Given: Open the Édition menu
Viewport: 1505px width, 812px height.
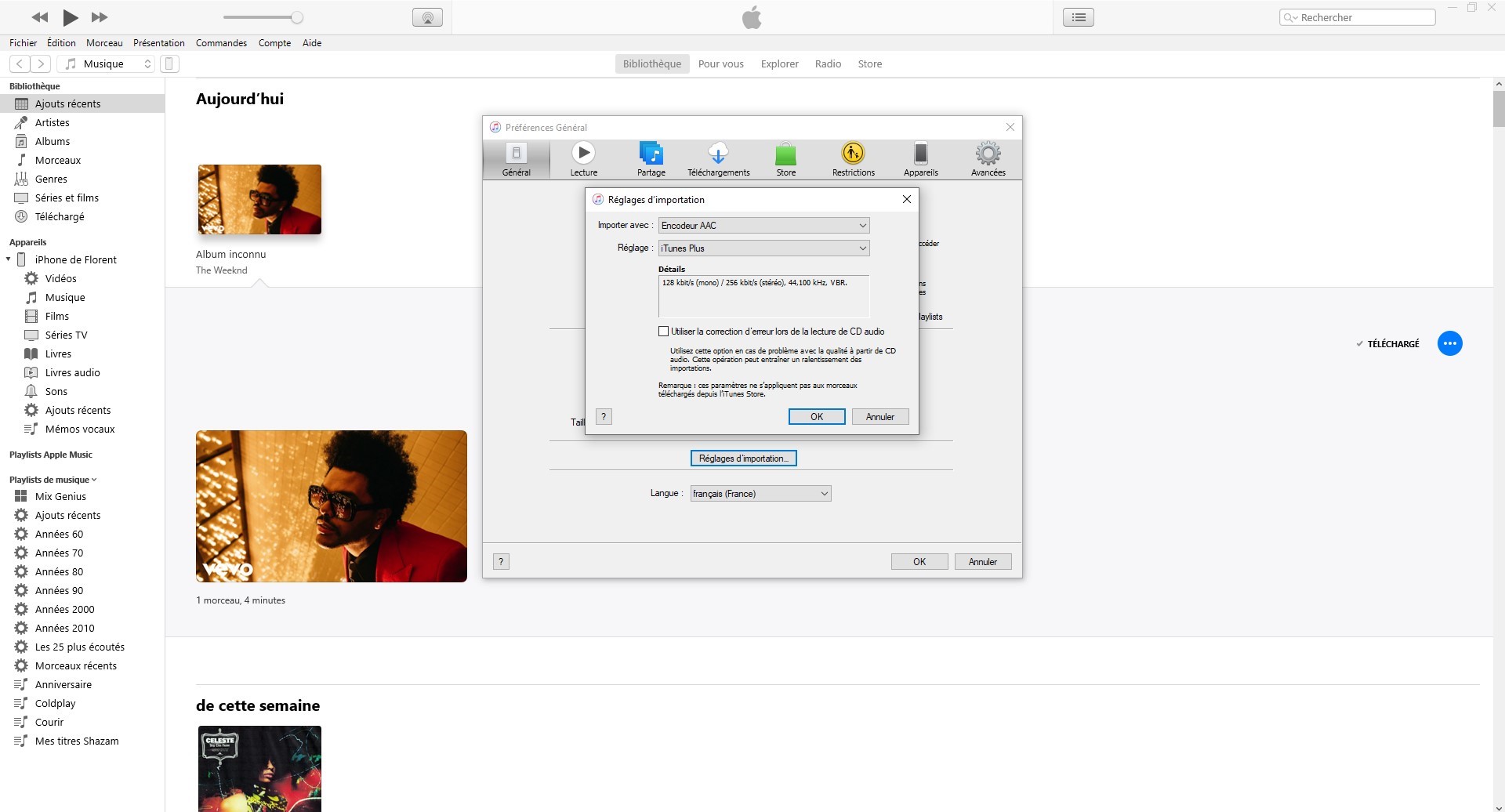Looking at the screenshot, I should pyautogui.click(x=61, y=43).
